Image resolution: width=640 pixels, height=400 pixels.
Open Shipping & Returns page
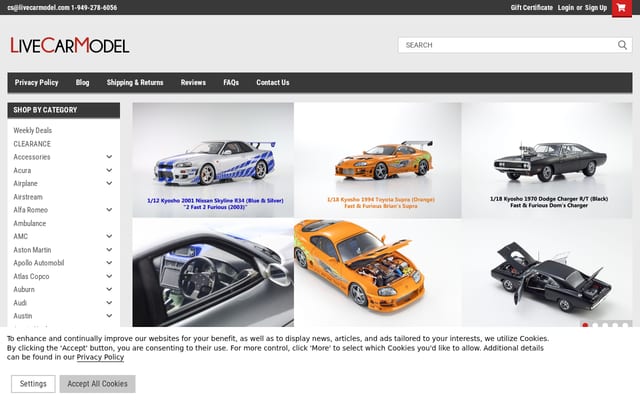[135, 82]
